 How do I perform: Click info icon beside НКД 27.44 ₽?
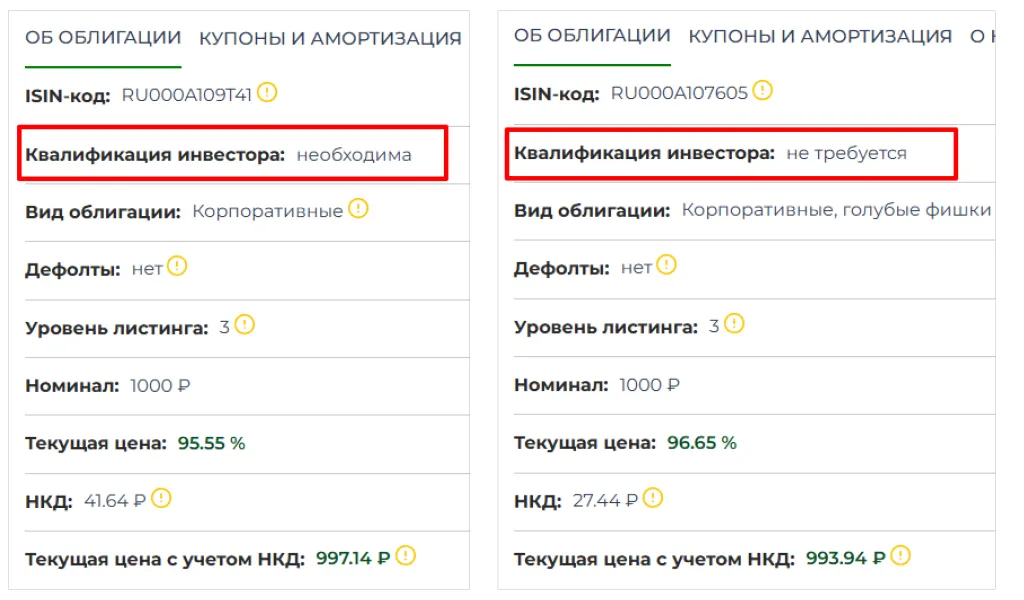click(x=652, y=497)
